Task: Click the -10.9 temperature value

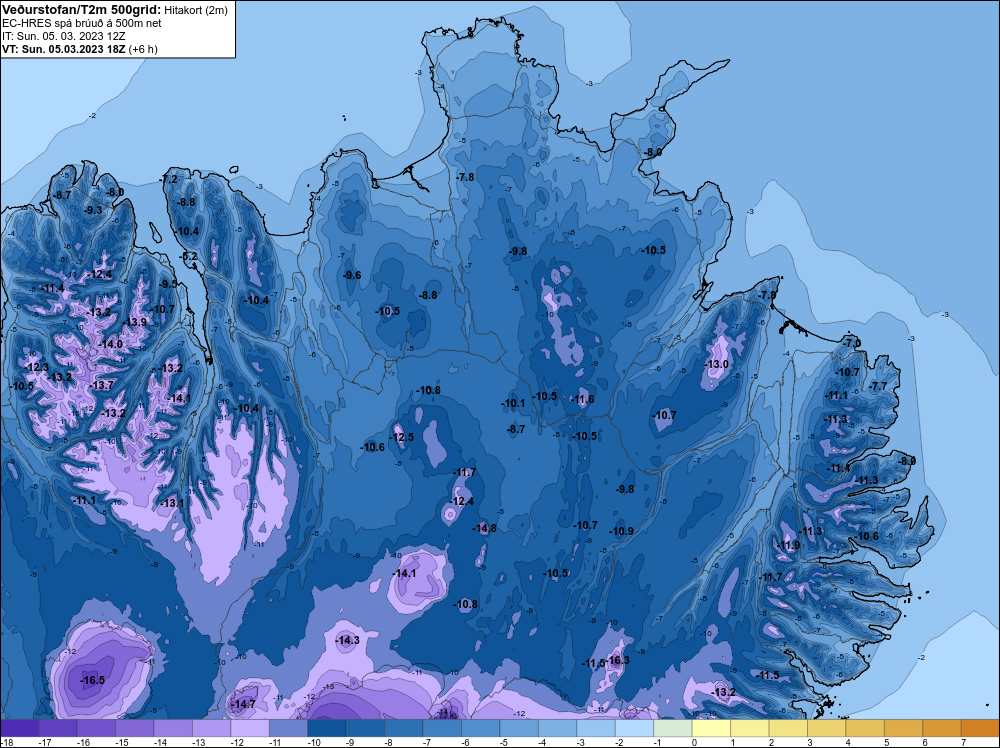Action: [x=621, y=531]
